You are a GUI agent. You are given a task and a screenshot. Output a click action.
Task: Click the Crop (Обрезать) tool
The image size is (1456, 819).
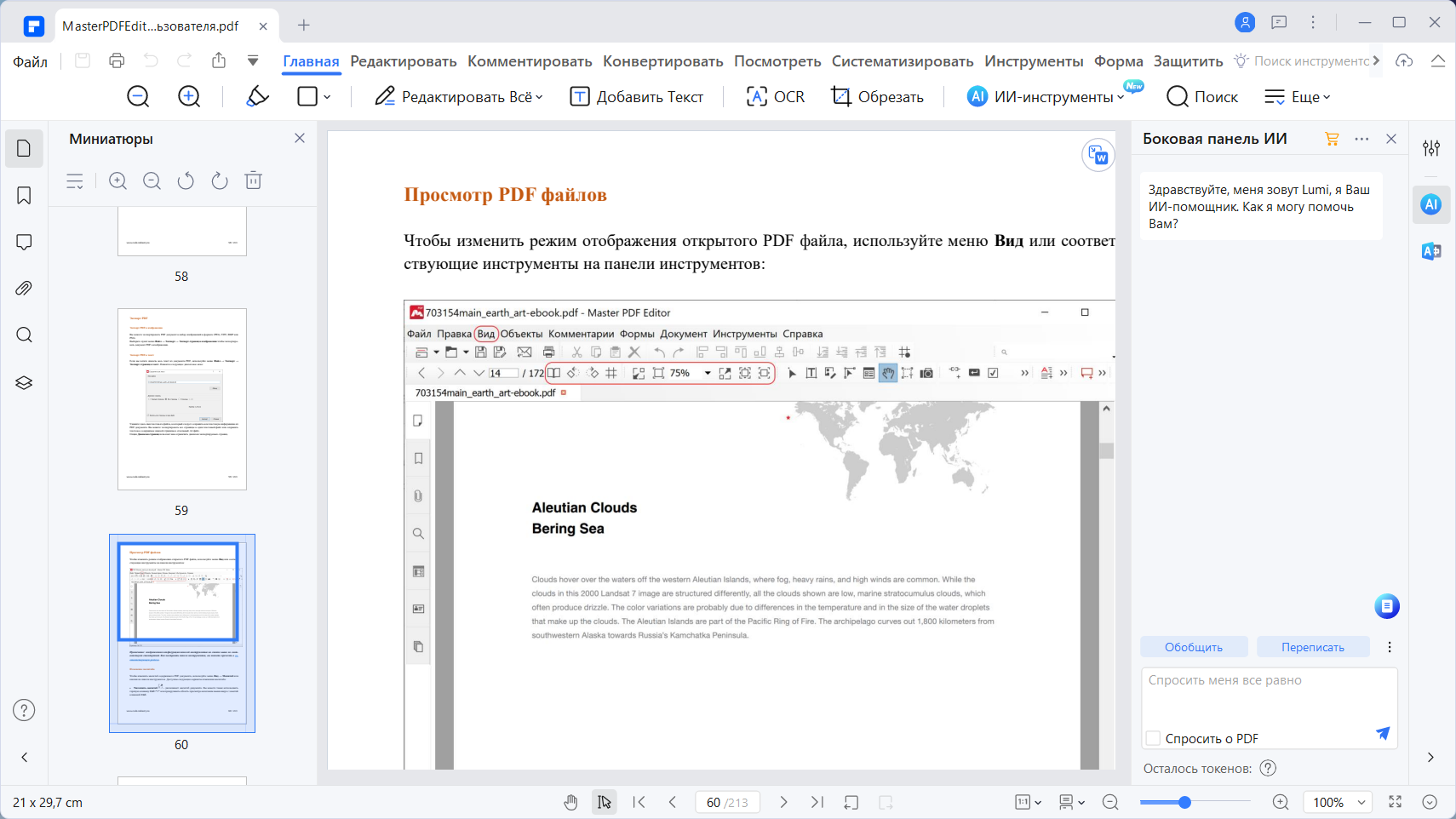[877, 96]
